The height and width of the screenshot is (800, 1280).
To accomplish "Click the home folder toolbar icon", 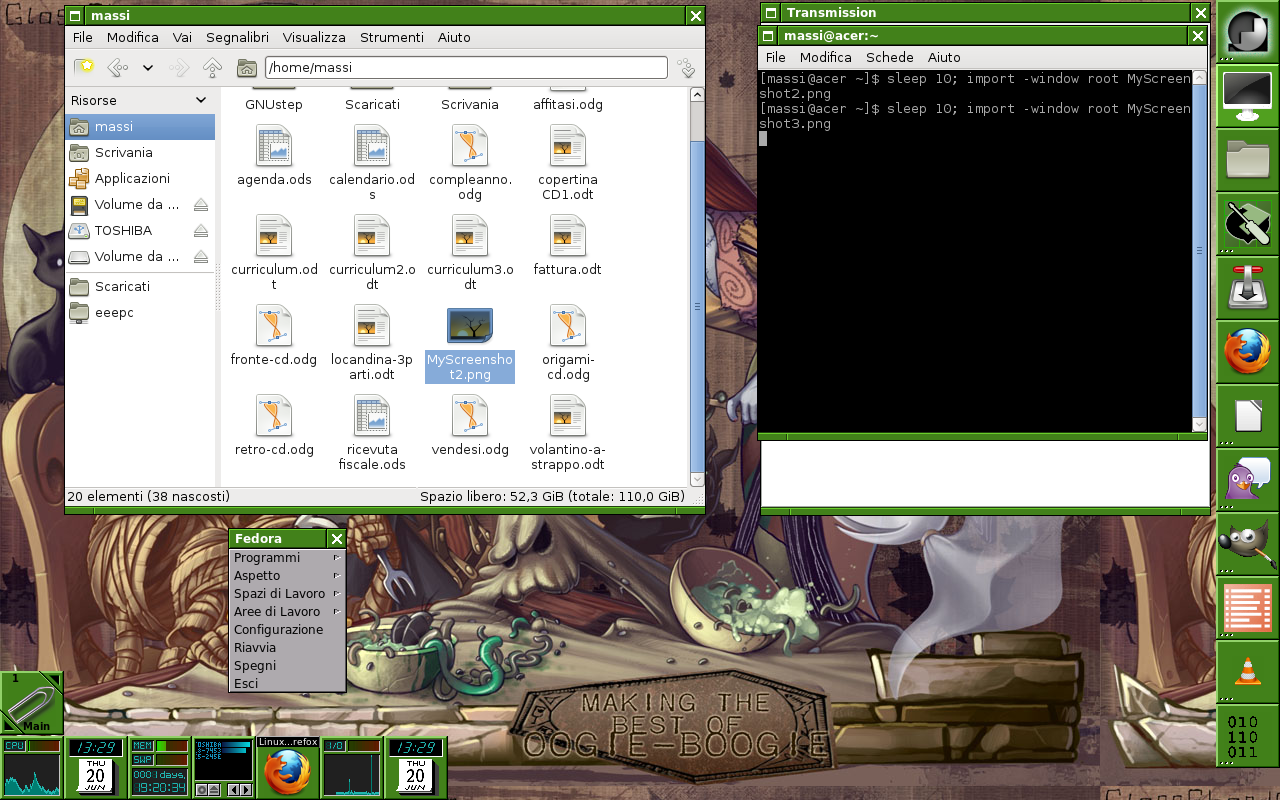I will [246, 68].
